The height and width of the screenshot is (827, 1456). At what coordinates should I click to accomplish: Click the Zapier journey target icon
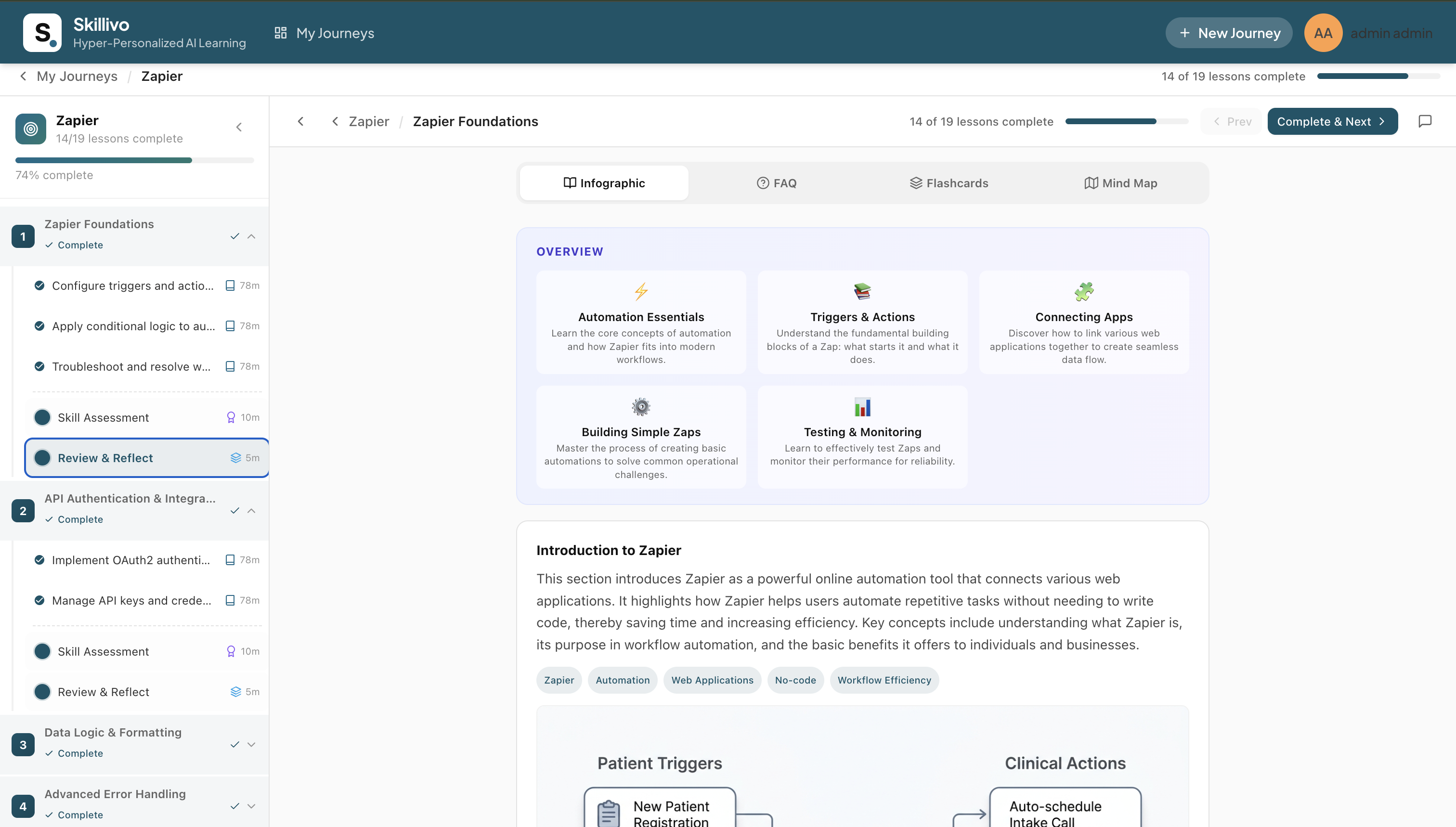tap(31, 129)
